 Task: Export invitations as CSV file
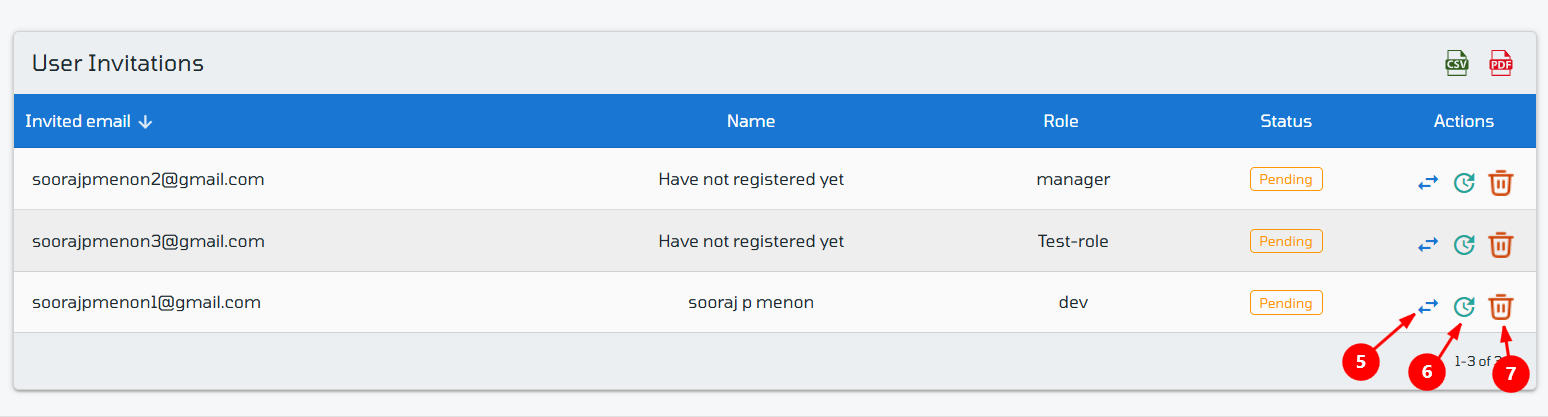point(1457,63)
